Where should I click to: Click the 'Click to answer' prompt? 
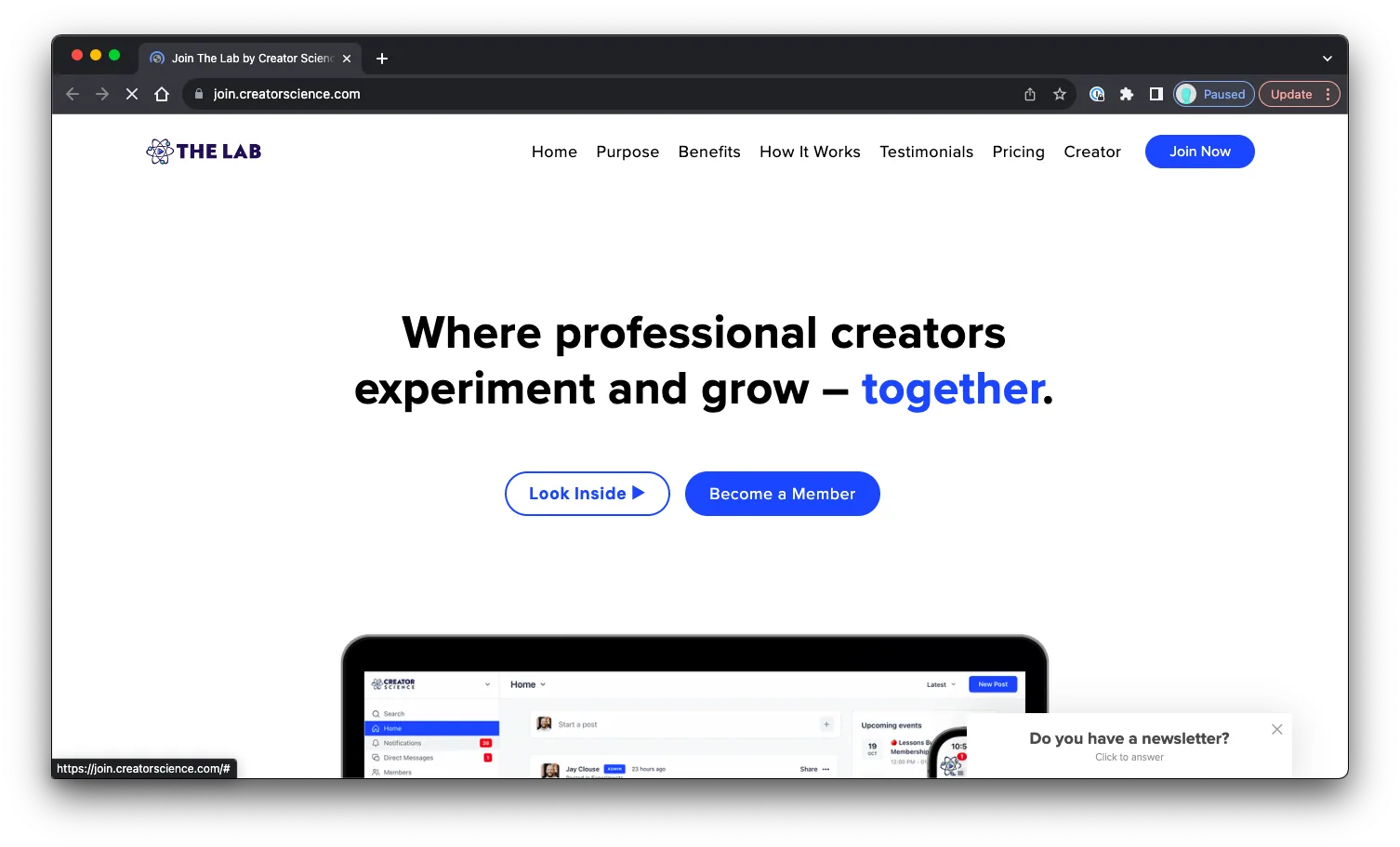point(1129,757)
